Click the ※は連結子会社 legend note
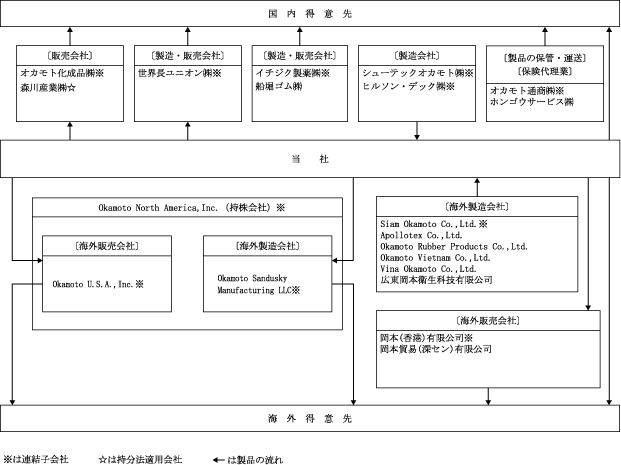This screenshot has height=465, width=621. [x=36, y=459]
